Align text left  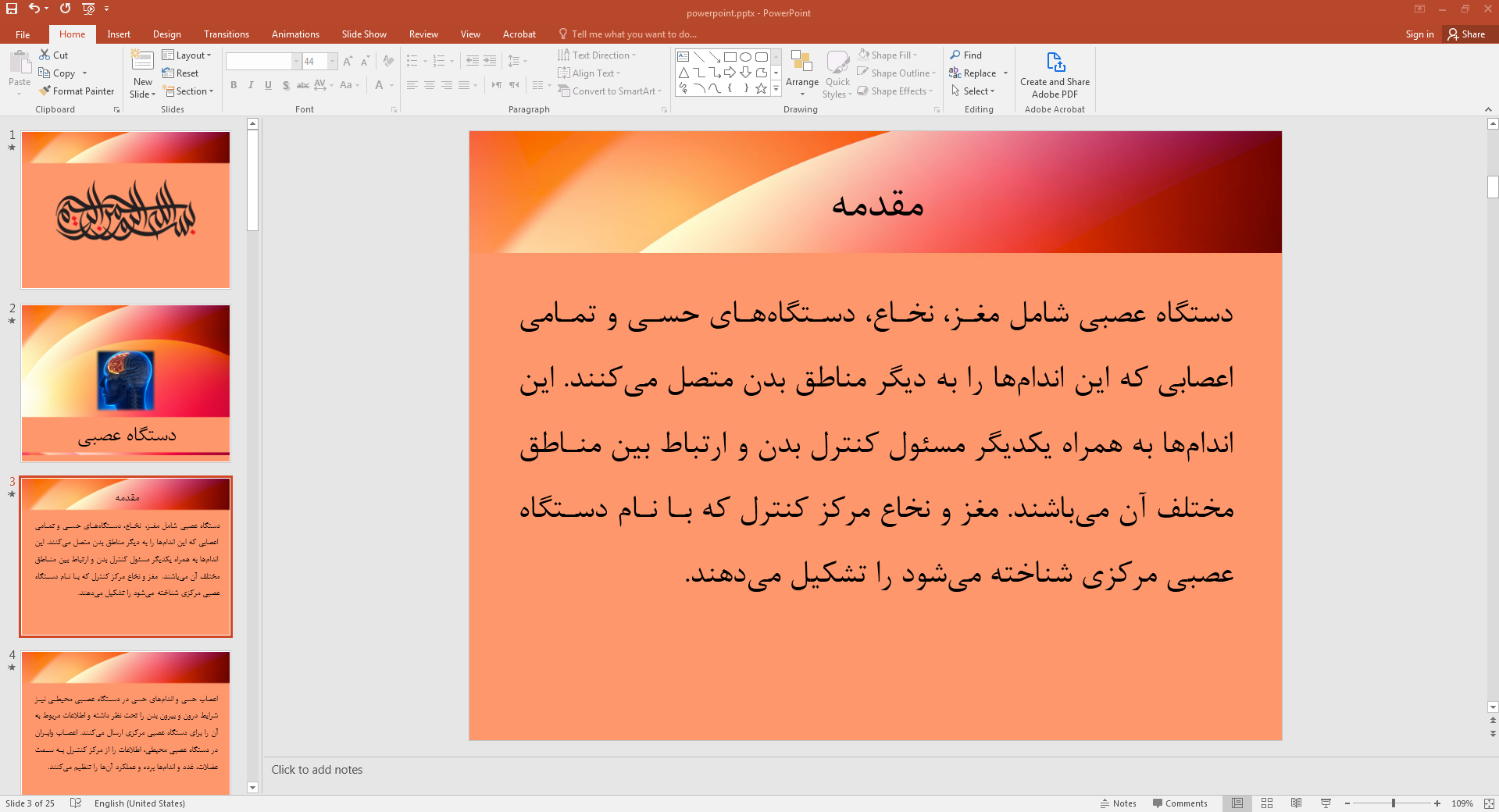pos(412,85)
